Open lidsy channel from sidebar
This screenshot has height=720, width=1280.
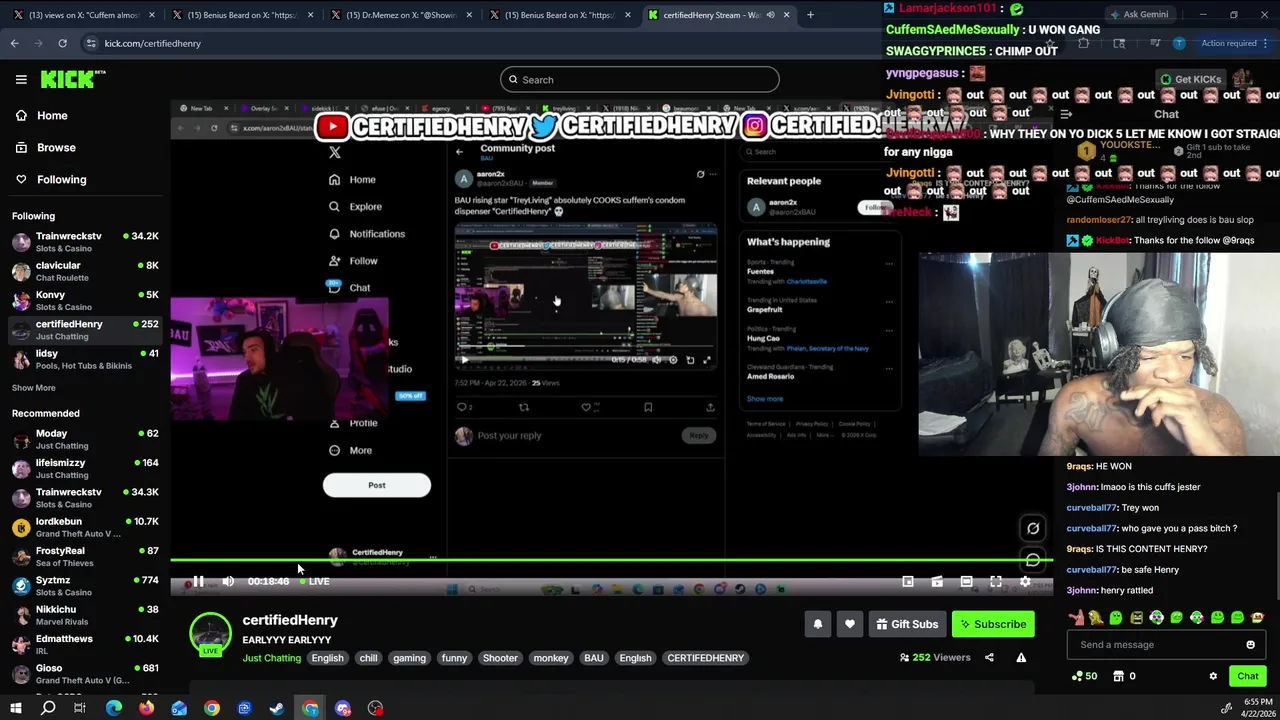tap(85, 359)
